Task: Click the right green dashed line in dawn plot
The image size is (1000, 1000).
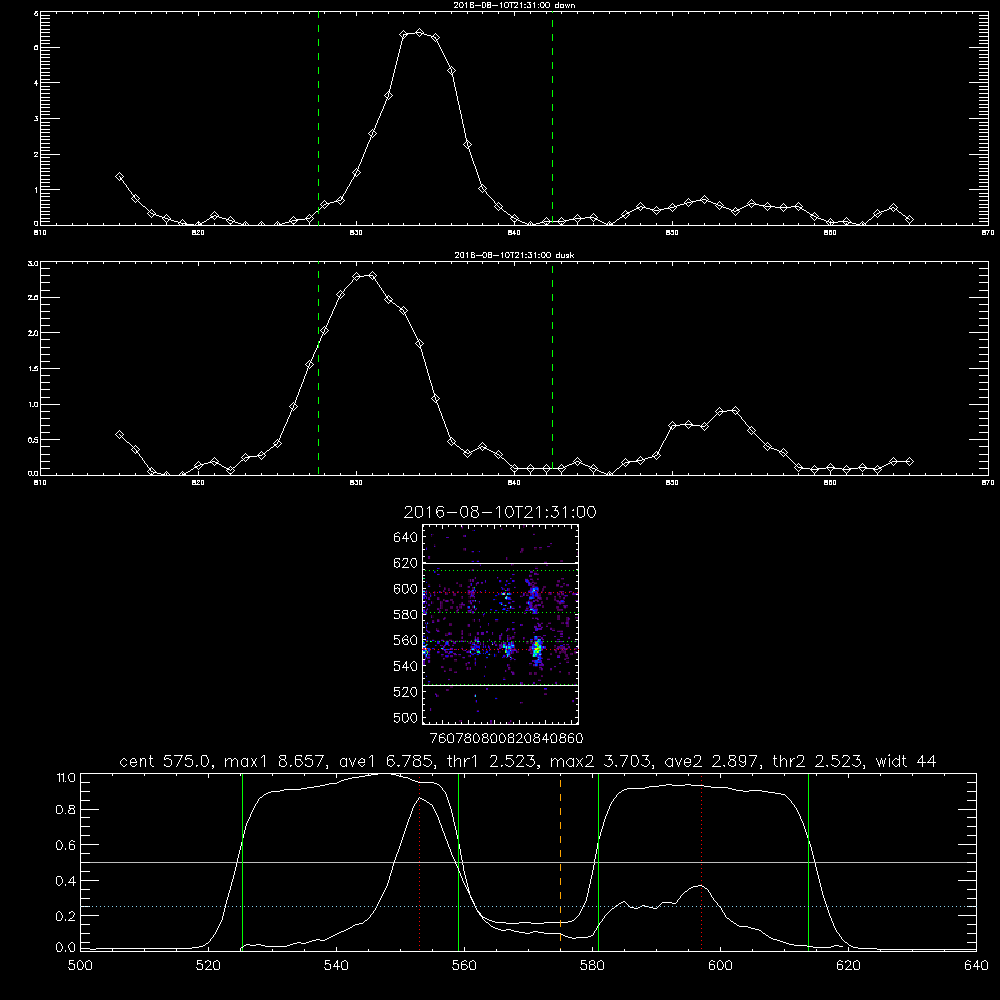Action: pos(552,118)
